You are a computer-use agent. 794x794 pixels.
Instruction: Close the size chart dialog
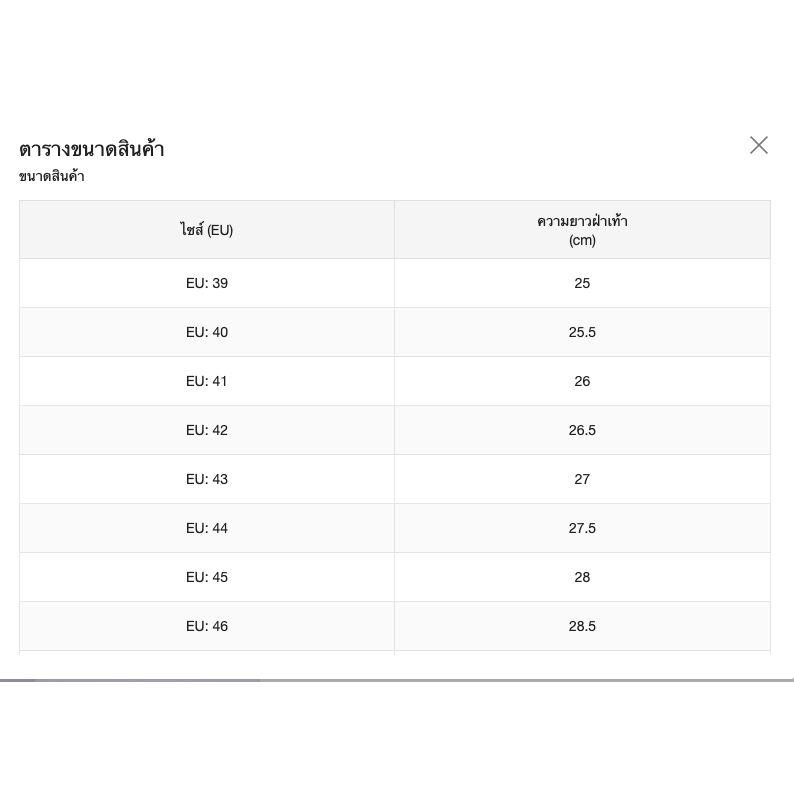759,145
